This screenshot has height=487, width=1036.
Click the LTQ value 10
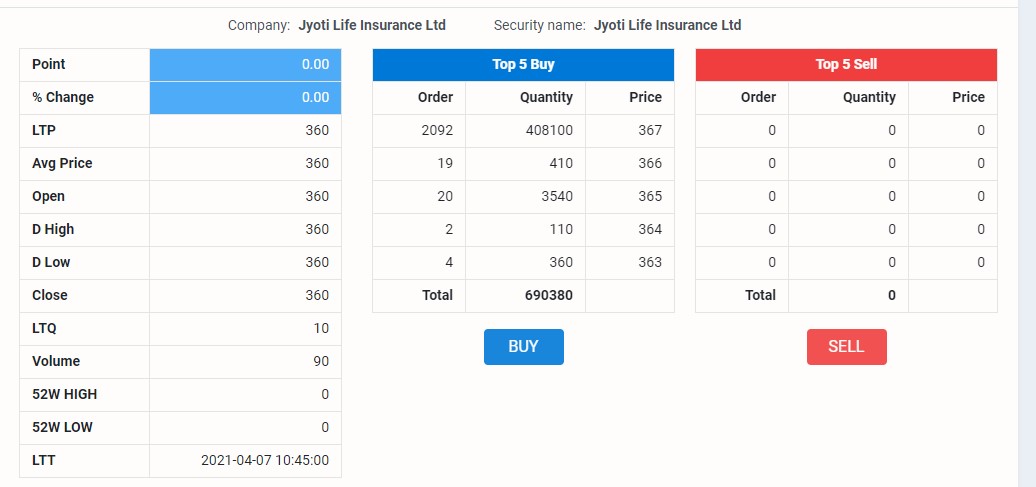tap(321, 328)
